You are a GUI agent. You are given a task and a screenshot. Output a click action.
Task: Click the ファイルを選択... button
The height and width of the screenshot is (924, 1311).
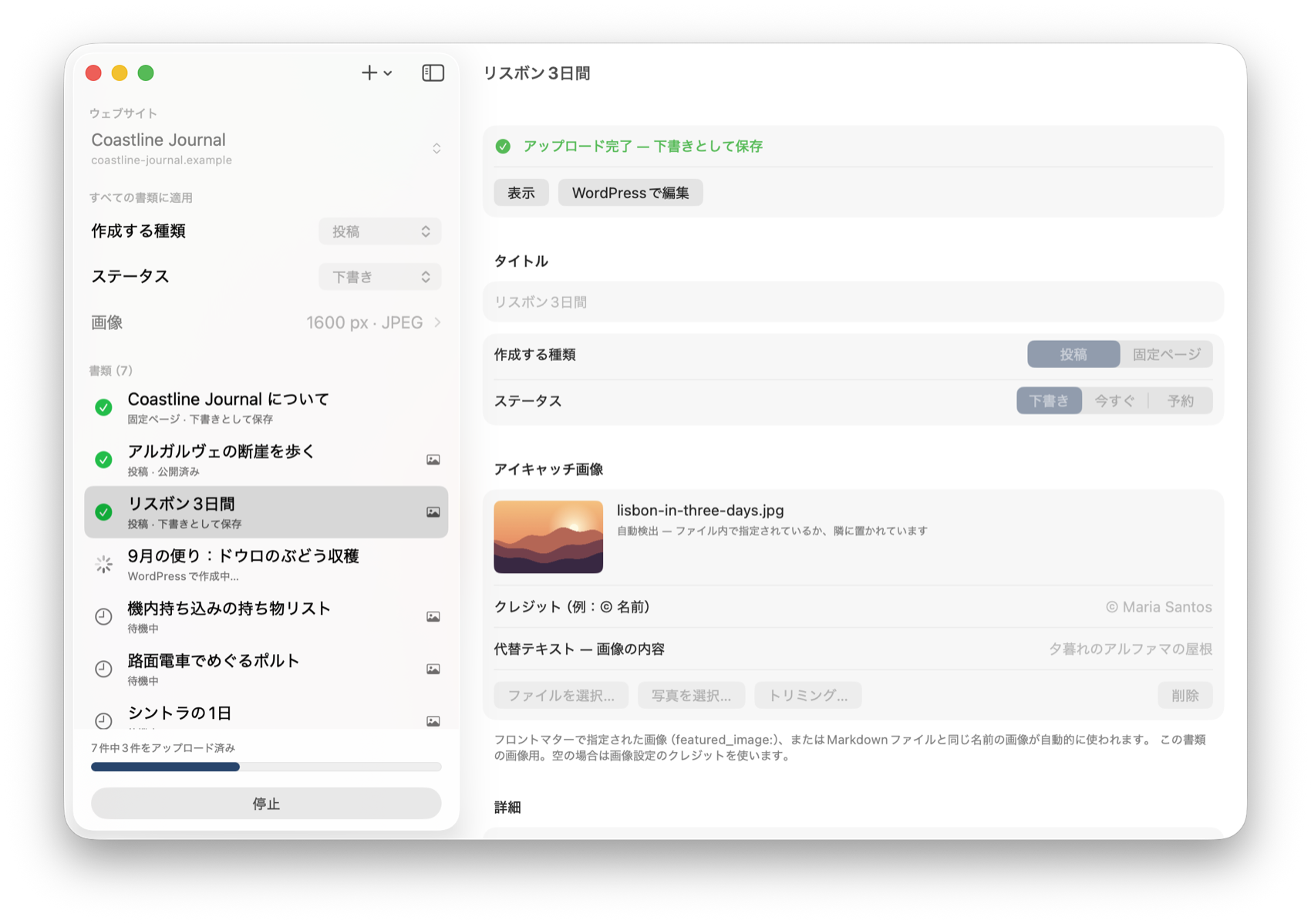tap(561, 695)
